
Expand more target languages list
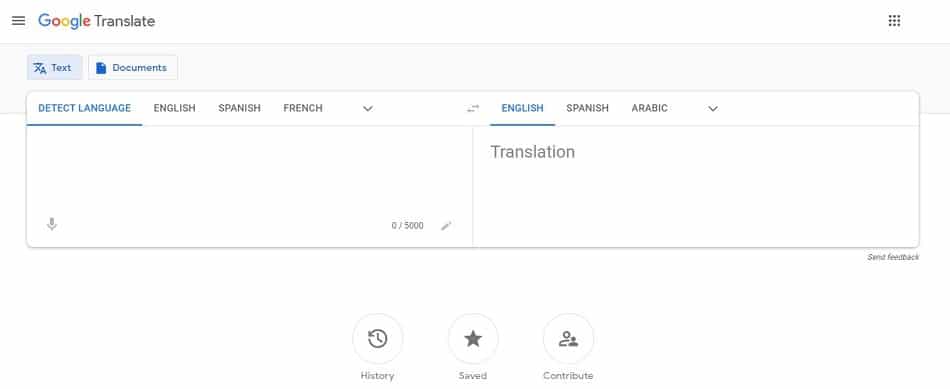(x=713, y=109)
